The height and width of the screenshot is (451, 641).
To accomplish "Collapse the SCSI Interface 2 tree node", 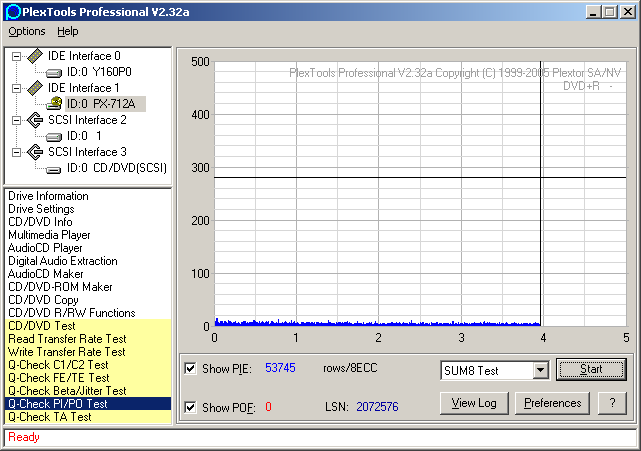I will point(16,120).
